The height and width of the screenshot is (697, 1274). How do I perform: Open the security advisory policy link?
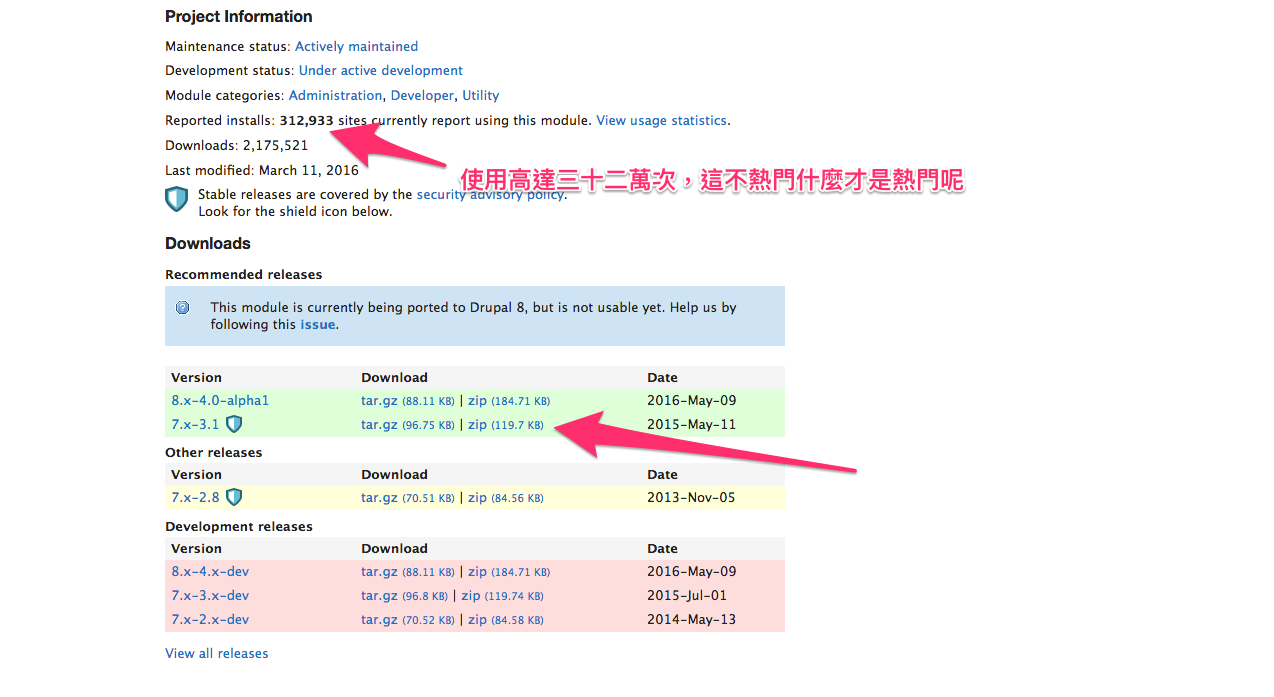coord(491,195)
